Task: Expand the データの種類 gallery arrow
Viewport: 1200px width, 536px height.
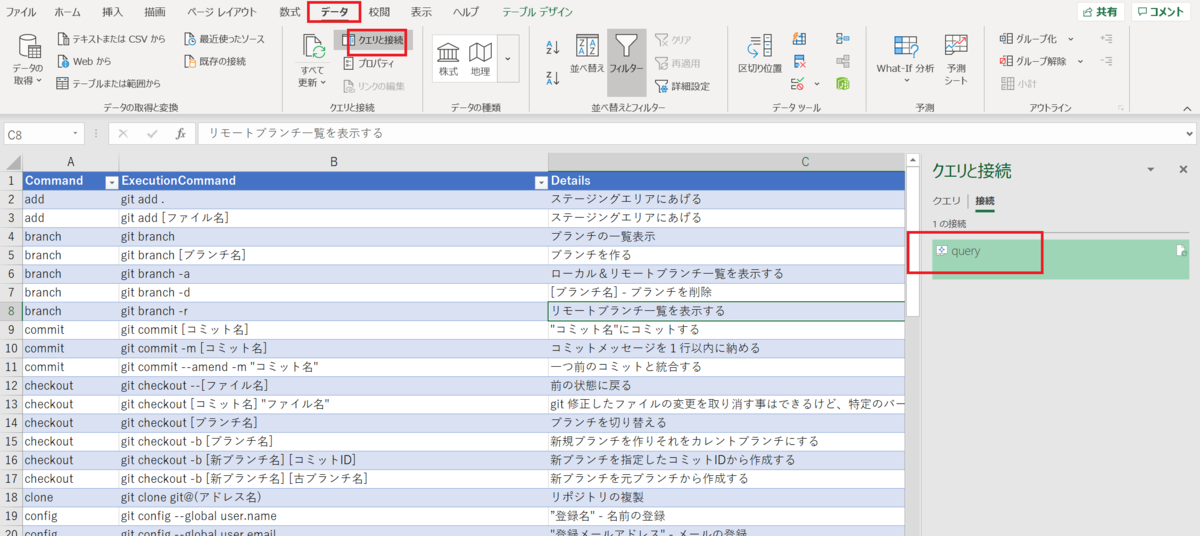Action: point(507,59)
